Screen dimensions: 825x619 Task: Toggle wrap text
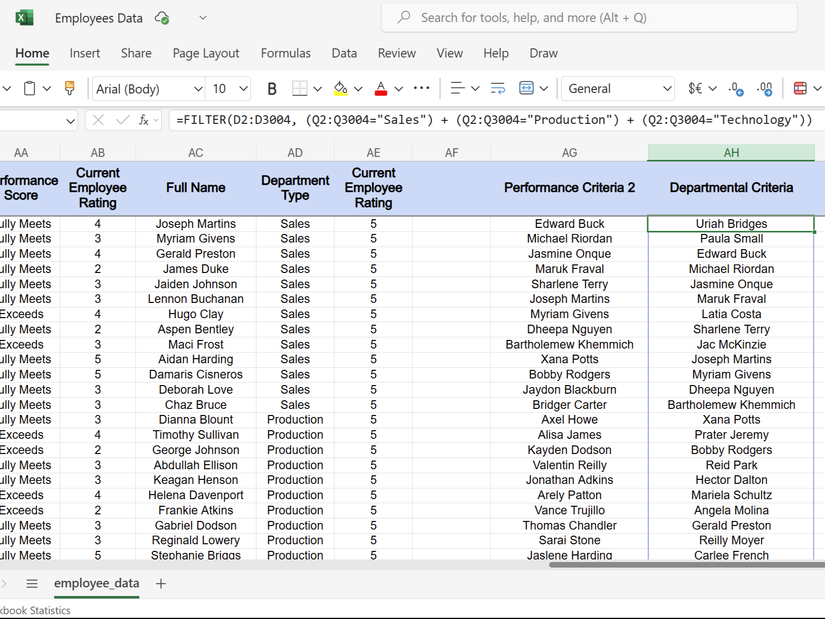(x=498, y=89)
